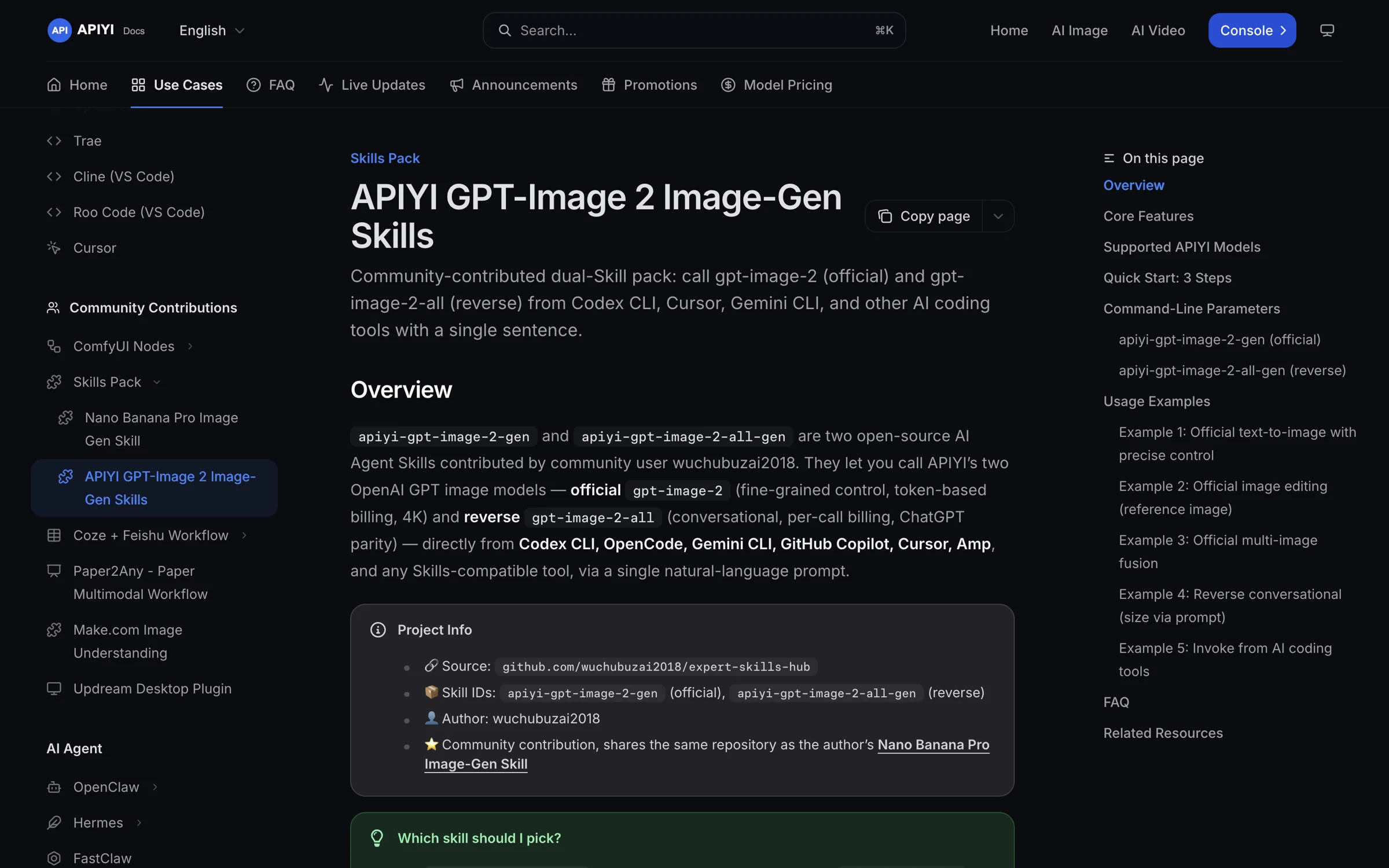The image size is (1389, 868).
Task: Click the Coze + Feishu Workflow table icon
Action: pos(54,535)
